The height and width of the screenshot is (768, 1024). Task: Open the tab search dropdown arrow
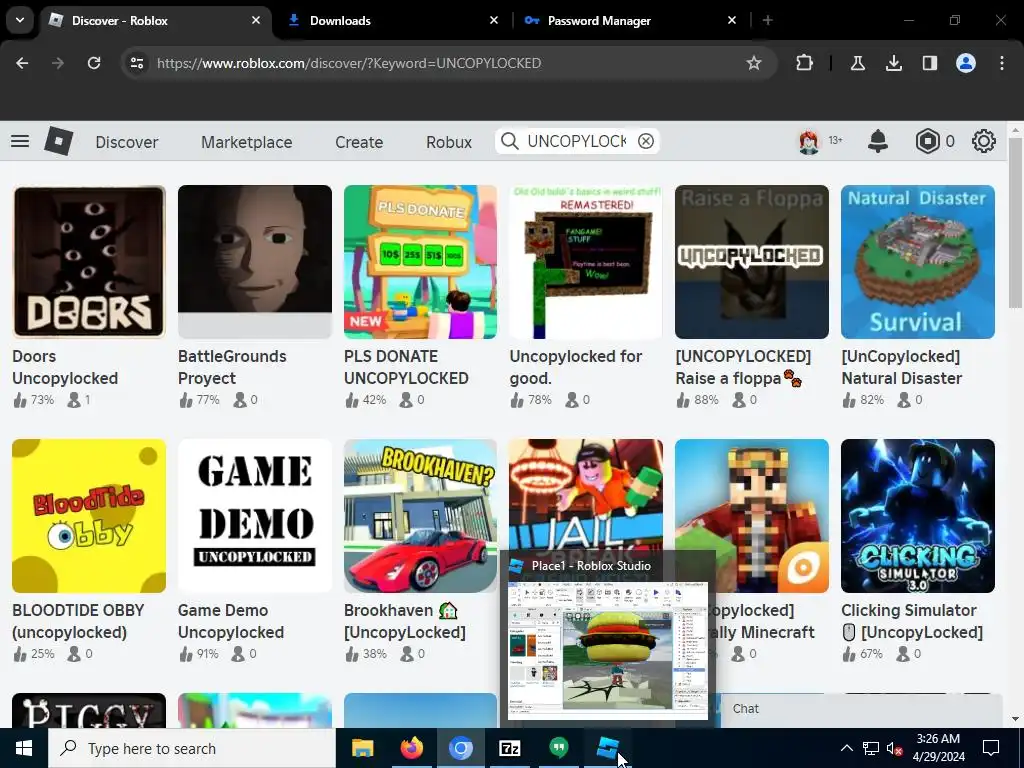tap(20, 20)
